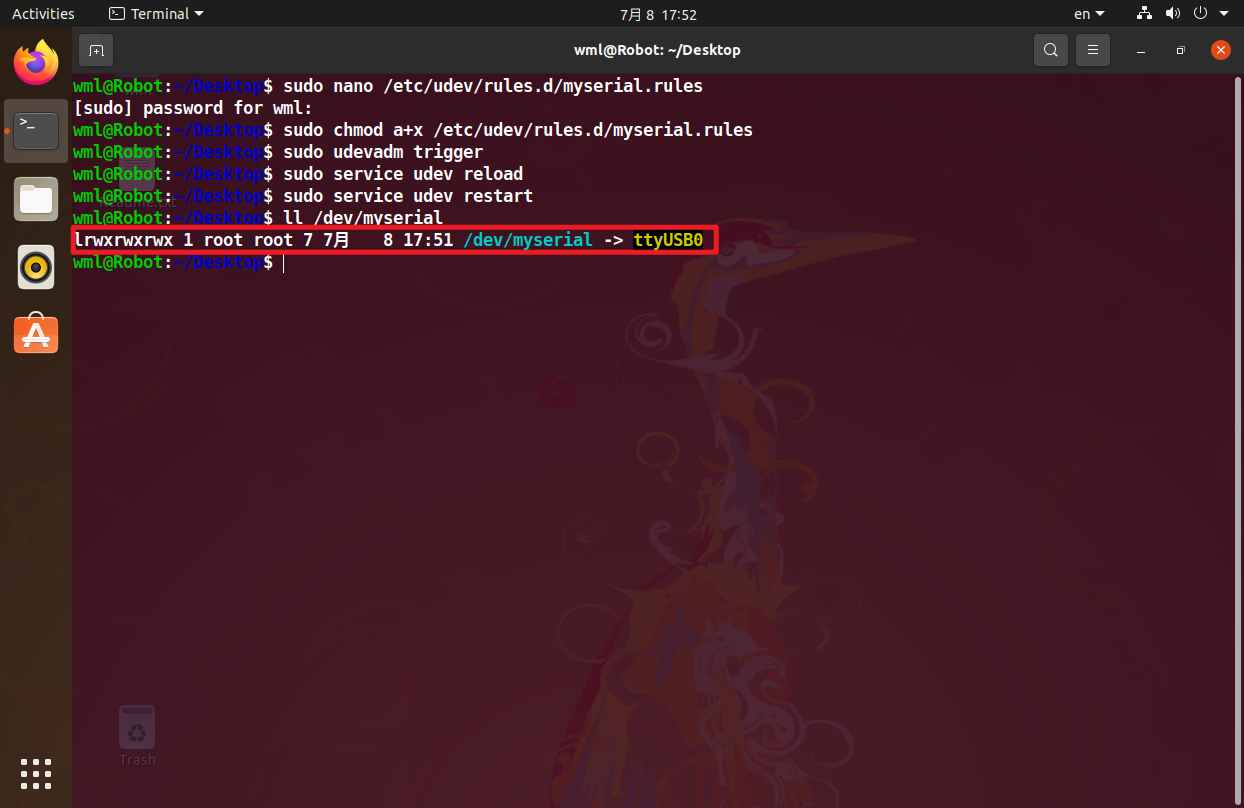Launch Rhythmbox music player

(x=36, y=267)
